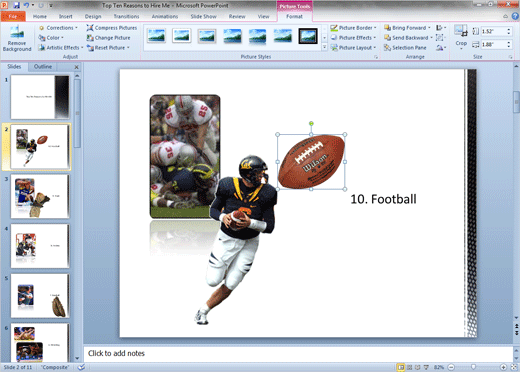This screenshot has height=372, width=520.
Task: Switch to the Outline pane tab
Action: pos(43,67)
